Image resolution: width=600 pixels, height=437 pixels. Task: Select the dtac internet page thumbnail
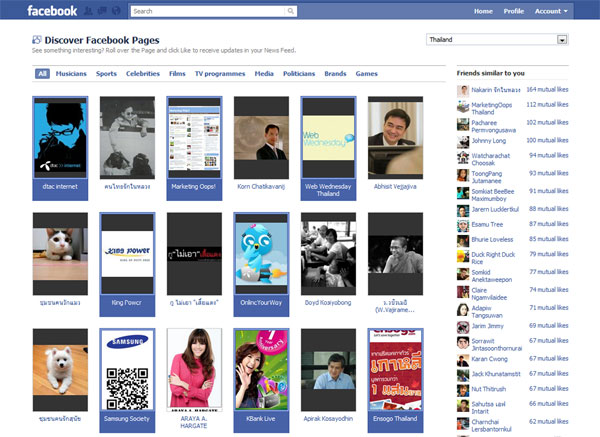(60, 138)
